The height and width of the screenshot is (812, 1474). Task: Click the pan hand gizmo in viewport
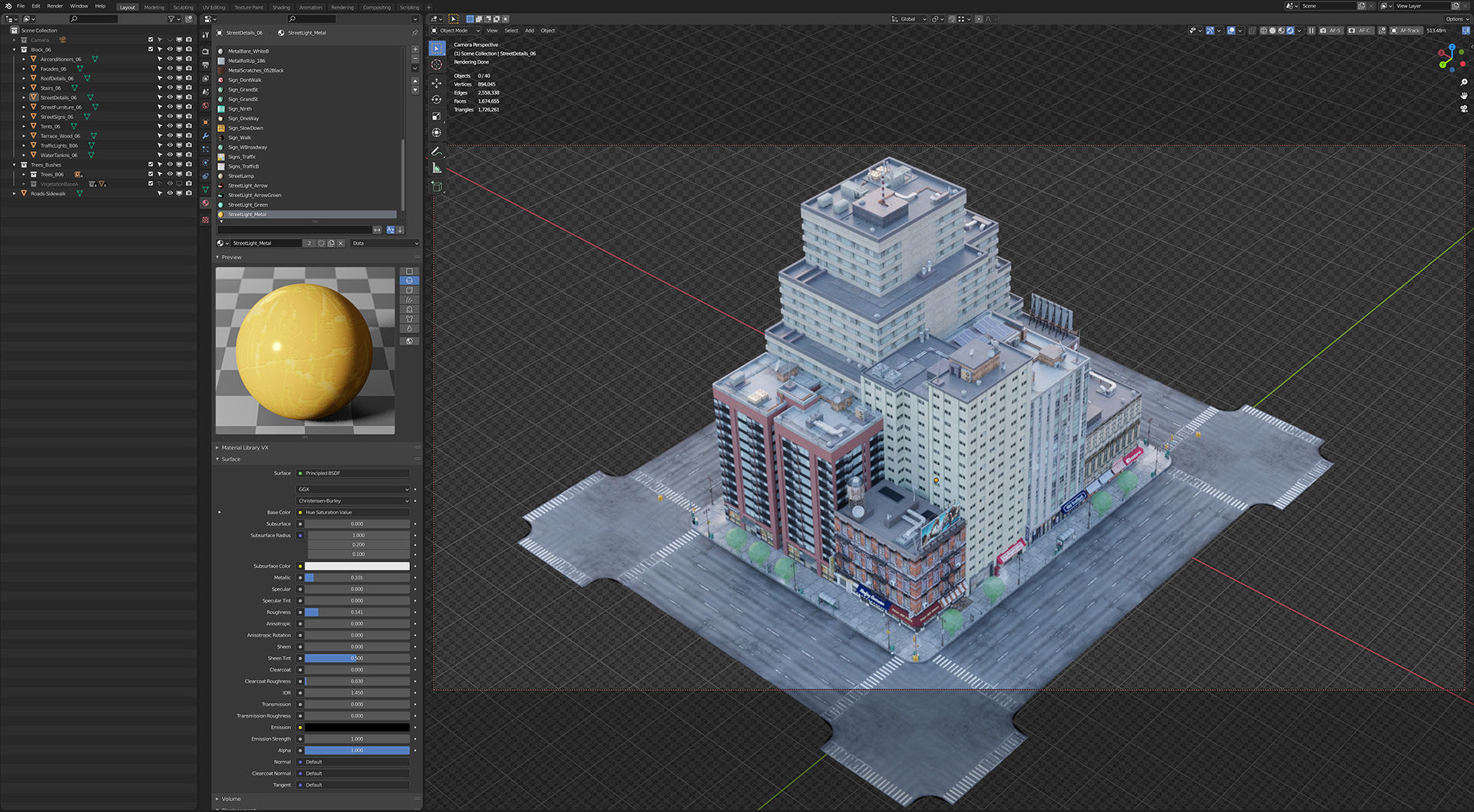[x=1464, y=95]
